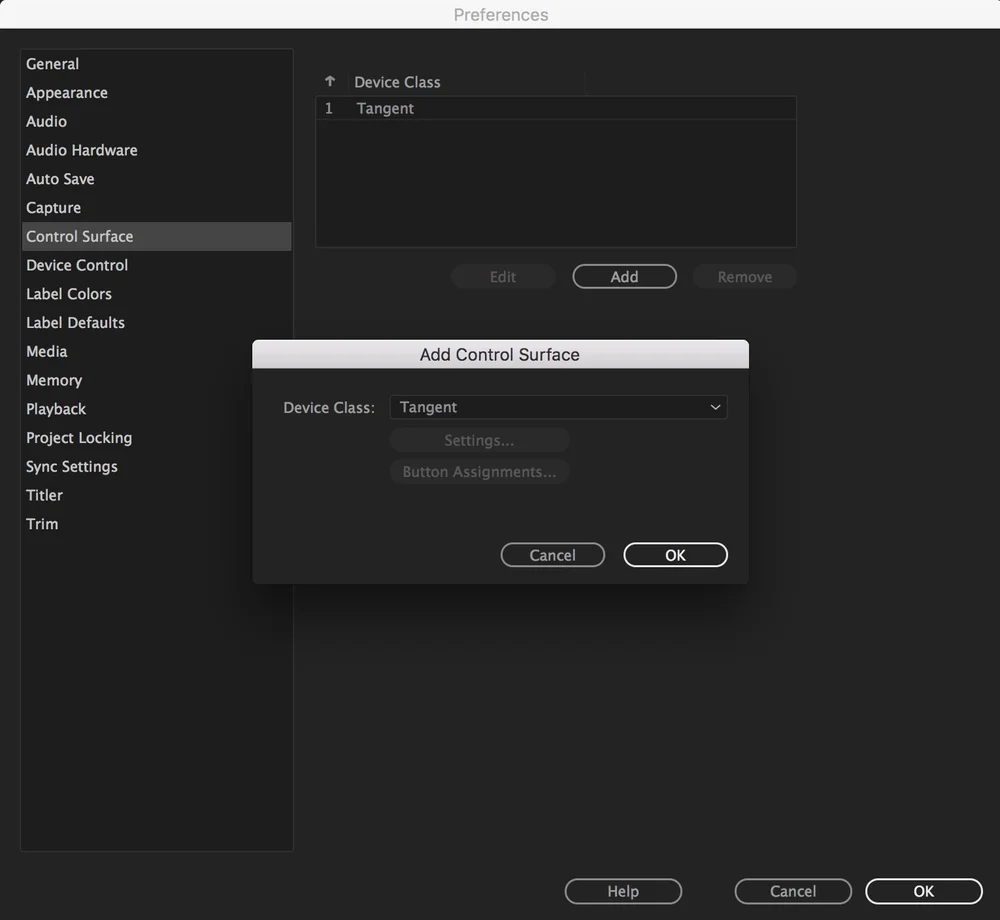Open the Audio Hardware preferences page
Image resolution: width=1000 pixels, height=920 pixels.
tap(81, 150)
